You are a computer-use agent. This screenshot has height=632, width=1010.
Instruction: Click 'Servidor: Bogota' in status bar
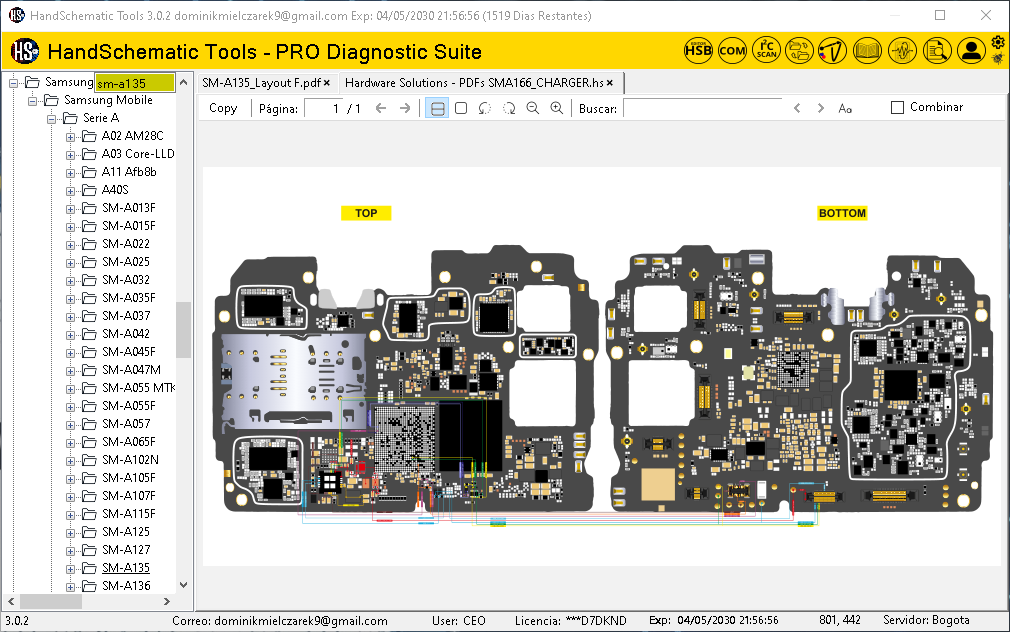(x=926, y=620)
